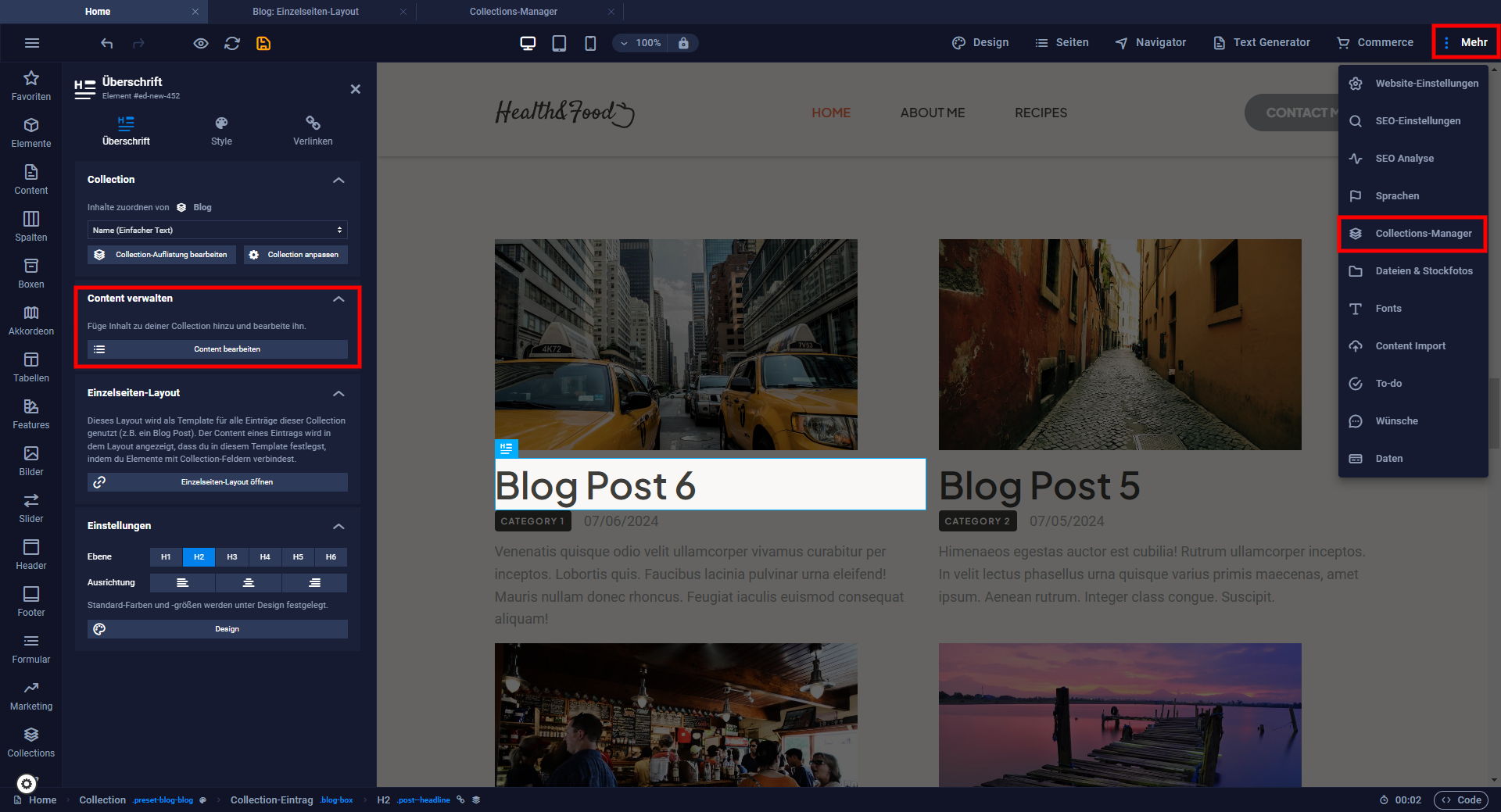Viewport: 1501px width, 812px height.
Task: Choose SEO Analyse from the menu
Action: click(x=1413, y=159)
